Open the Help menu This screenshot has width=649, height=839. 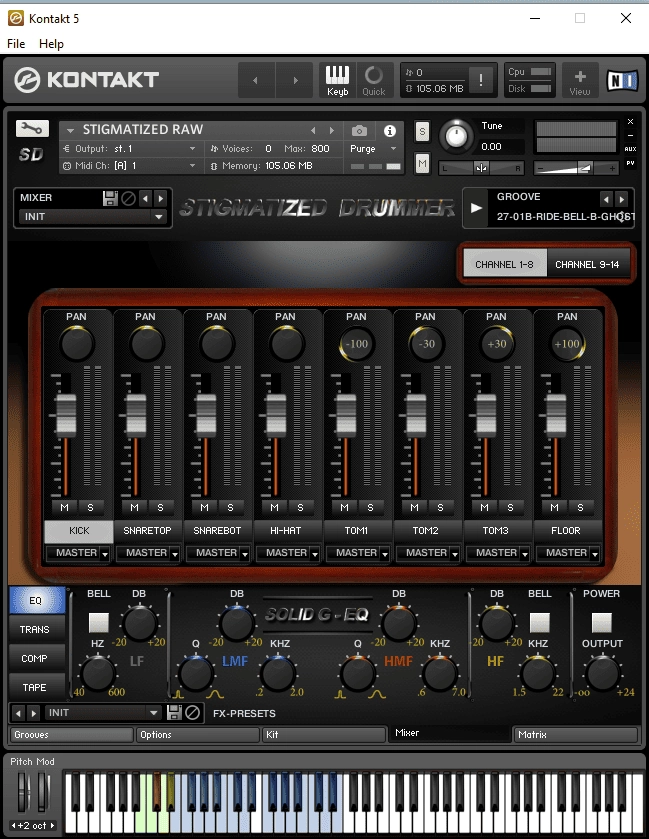[x=51, y=44]
